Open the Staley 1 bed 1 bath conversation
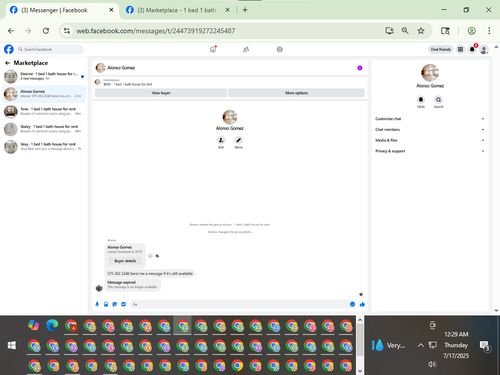 pos(44,129)
